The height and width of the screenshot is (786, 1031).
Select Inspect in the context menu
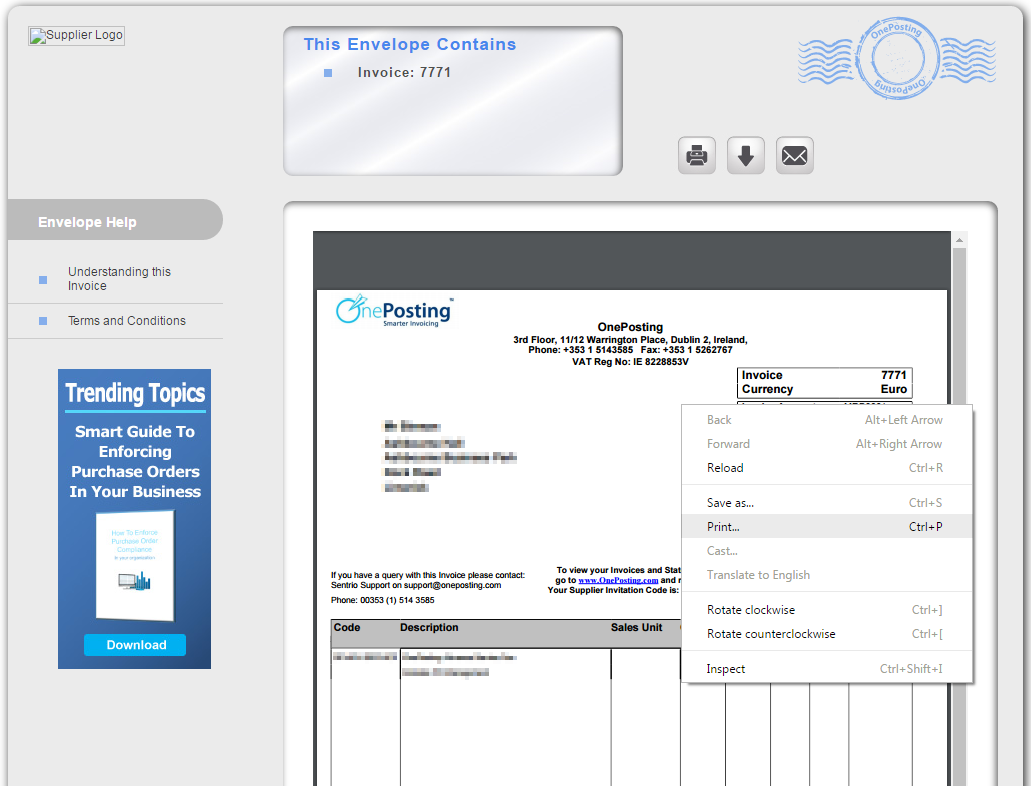point(827,668)
